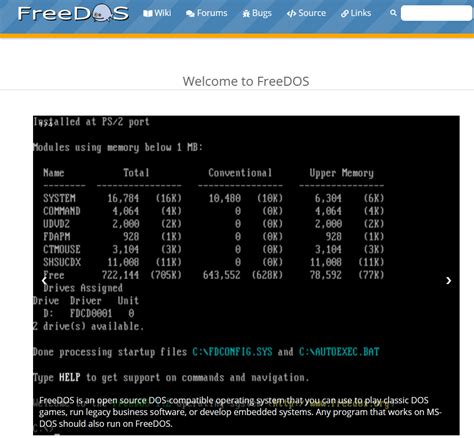
Task: Click 'Modules using memory below 1 MB:' text
Action: click(118, 147)
